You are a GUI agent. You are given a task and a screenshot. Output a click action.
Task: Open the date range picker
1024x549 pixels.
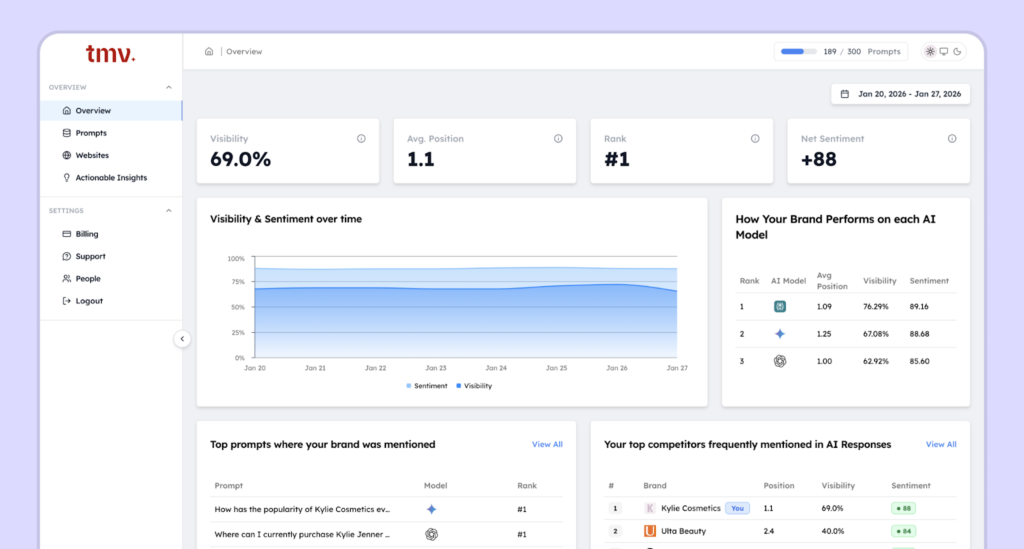[901, 94]
